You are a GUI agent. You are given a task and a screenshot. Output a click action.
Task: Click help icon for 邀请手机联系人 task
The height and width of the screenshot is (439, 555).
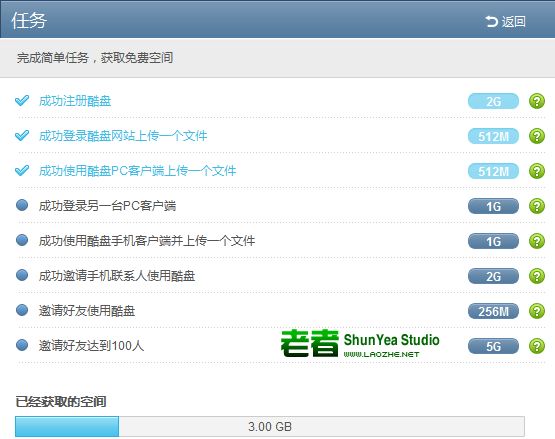537,276
